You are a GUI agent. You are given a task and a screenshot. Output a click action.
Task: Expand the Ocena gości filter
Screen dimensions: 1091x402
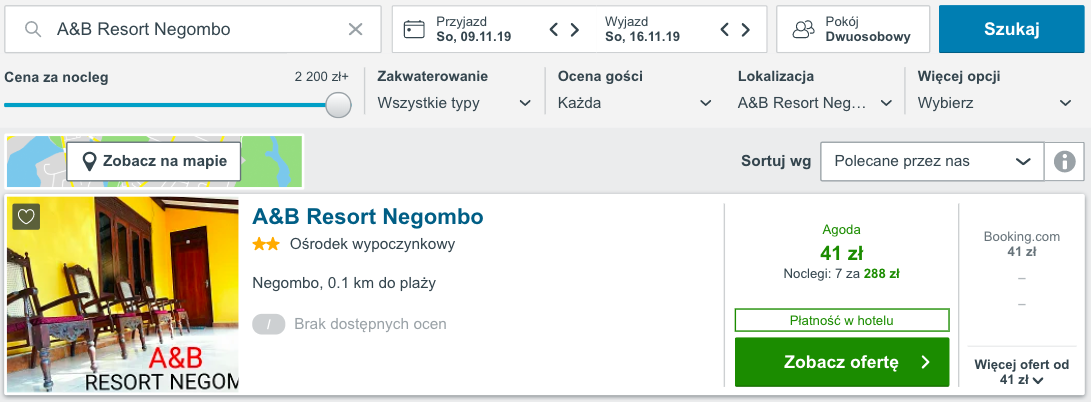[635, 102]
